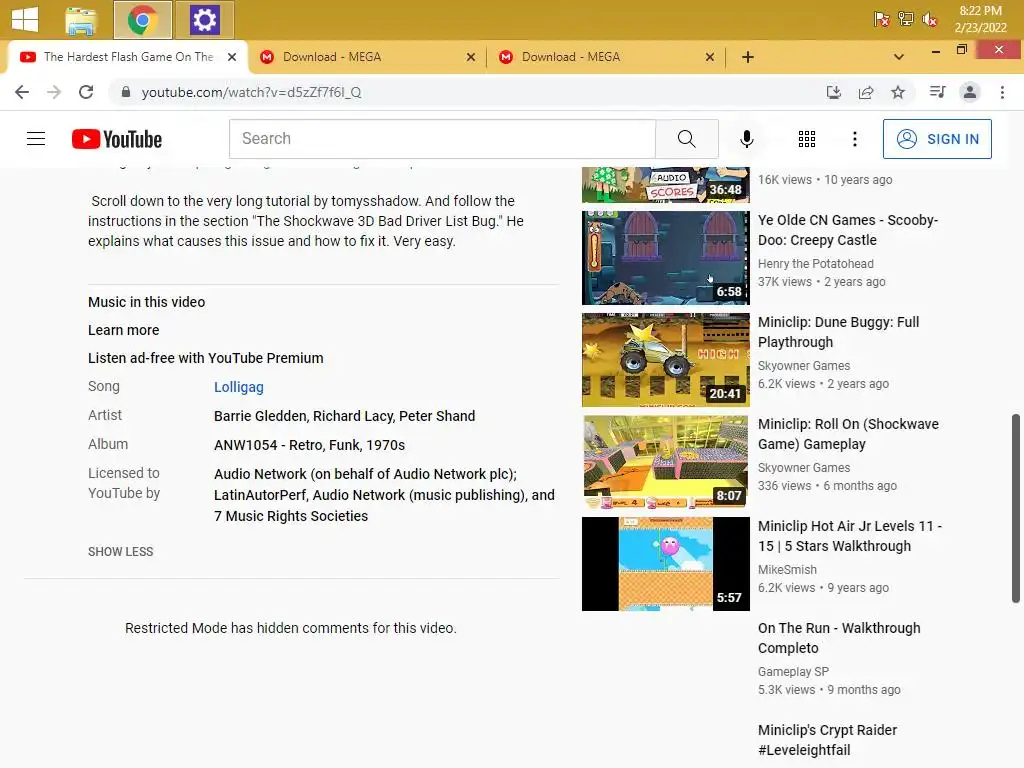Screen dimensions: 1024x768
Task: Click the page vertical scrollbar thumb
Action: [x=1016, y=508]
